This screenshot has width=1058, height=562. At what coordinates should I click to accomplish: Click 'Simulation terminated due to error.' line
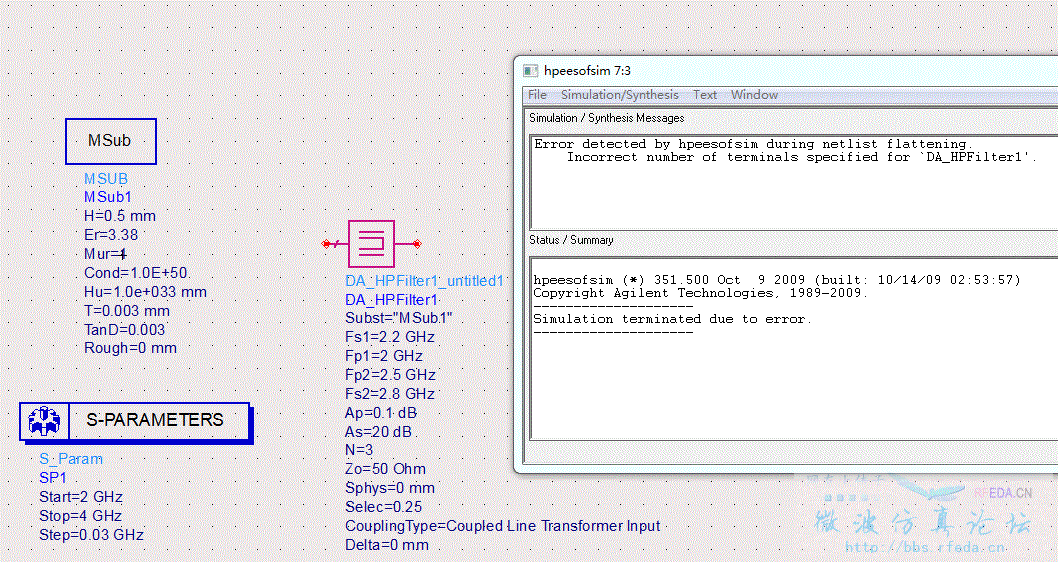[x=673, y=319]
